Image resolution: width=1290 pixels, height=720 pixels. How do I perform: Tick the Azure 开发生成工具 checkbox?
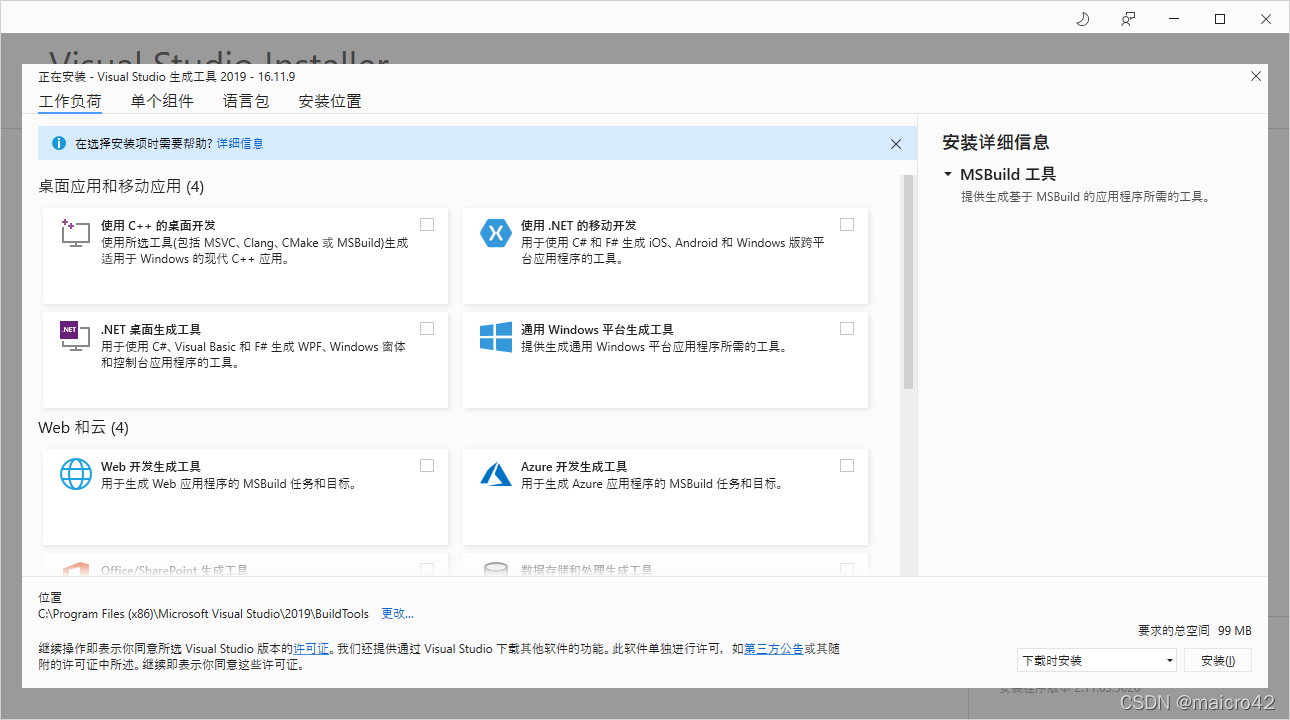(x=847, y=465)
